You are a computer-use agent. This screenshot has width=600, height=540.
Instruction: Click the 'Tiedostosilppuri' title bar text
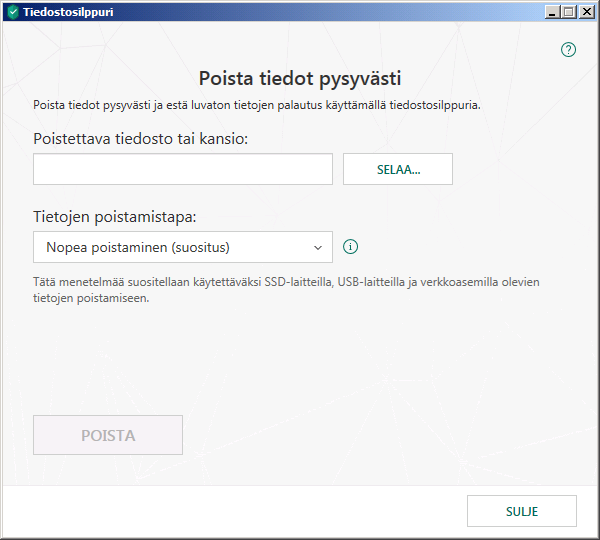click(66, 12)
